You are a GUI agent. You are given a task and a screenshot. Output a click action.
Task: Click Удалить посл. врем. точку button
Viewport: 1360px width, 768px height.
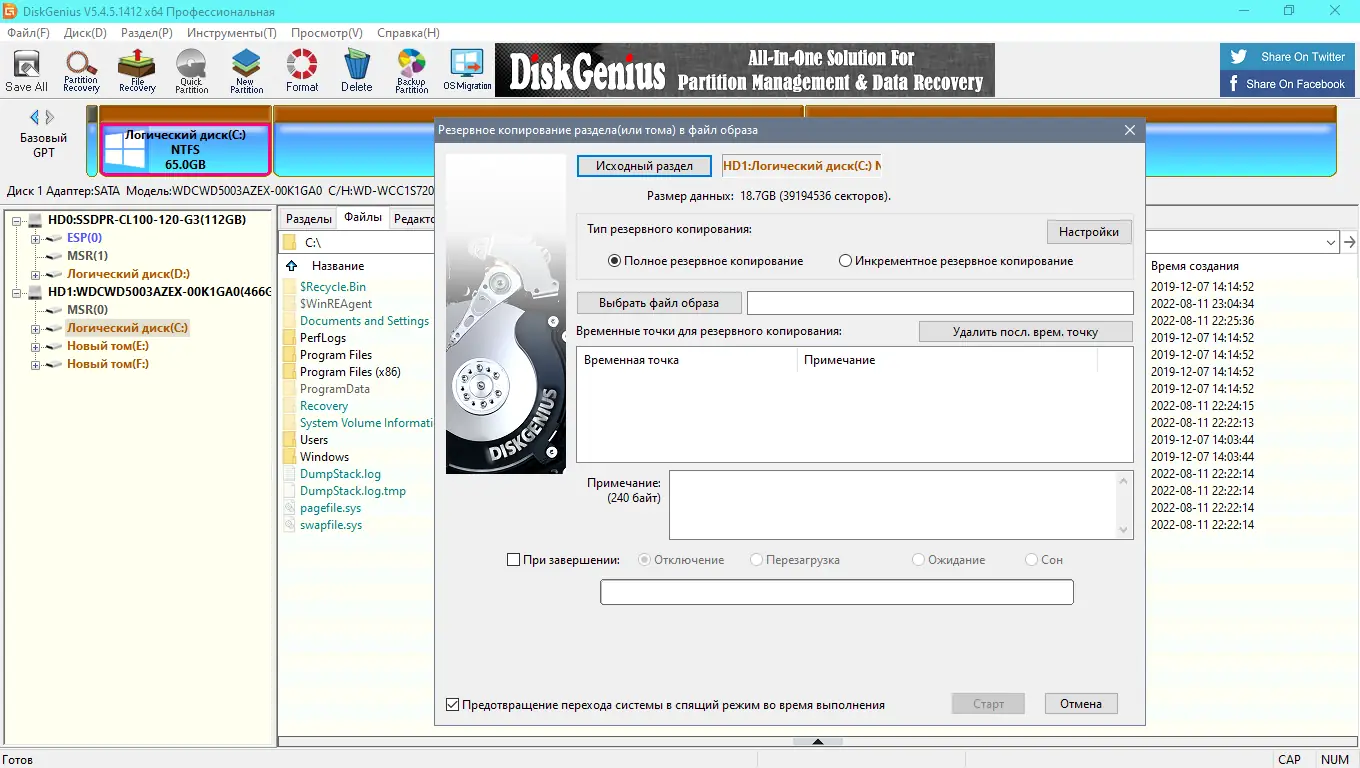click(x=1025, y=332)
